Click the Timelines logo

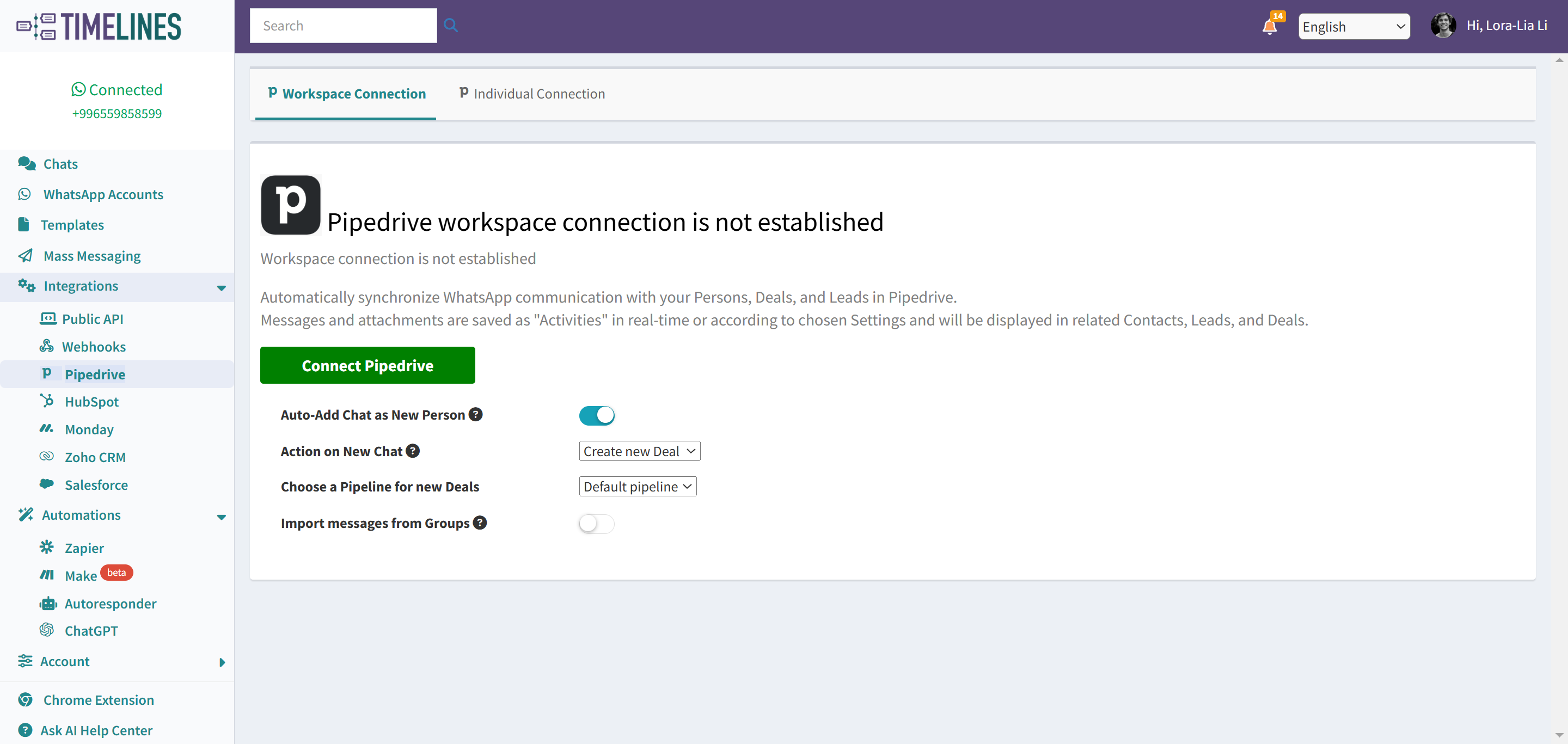click(99, 27)
